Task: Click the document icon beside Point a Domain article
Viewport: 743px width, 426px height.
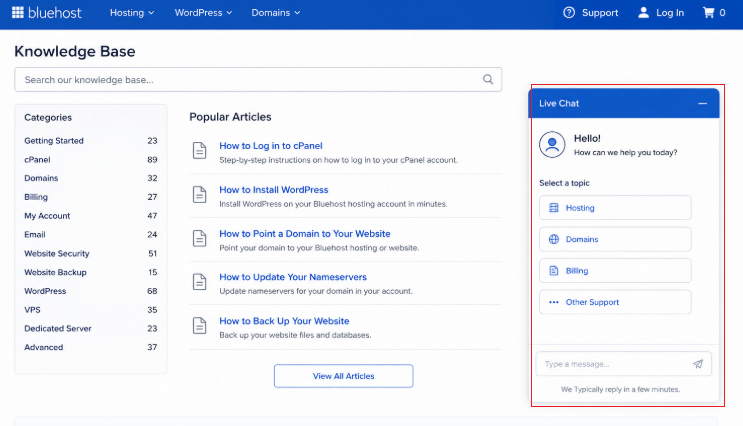Action: click(199, 238)
